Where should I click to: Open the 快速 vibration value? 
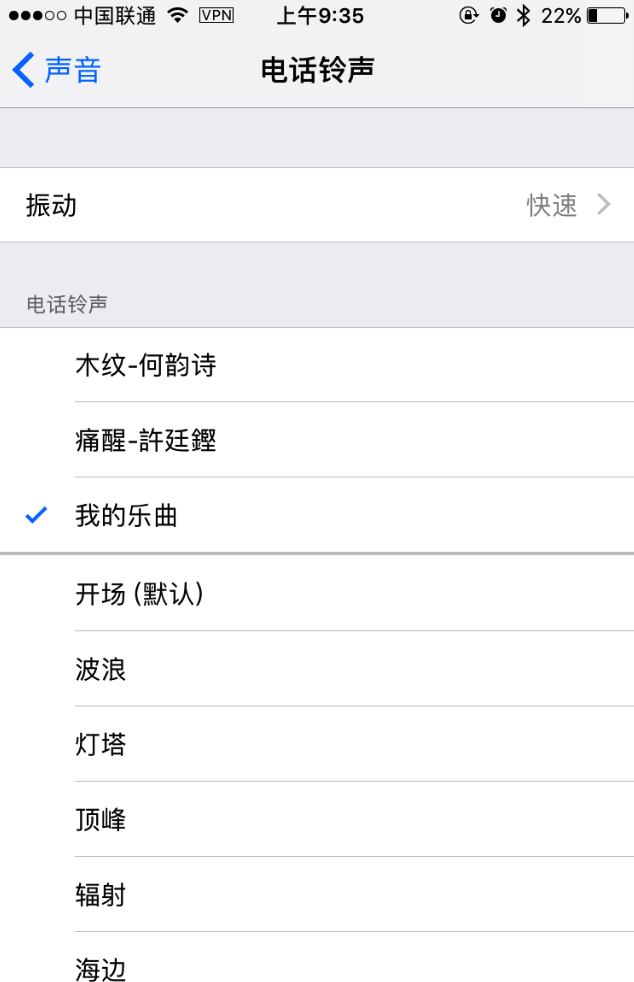click(x=551, y=205)
